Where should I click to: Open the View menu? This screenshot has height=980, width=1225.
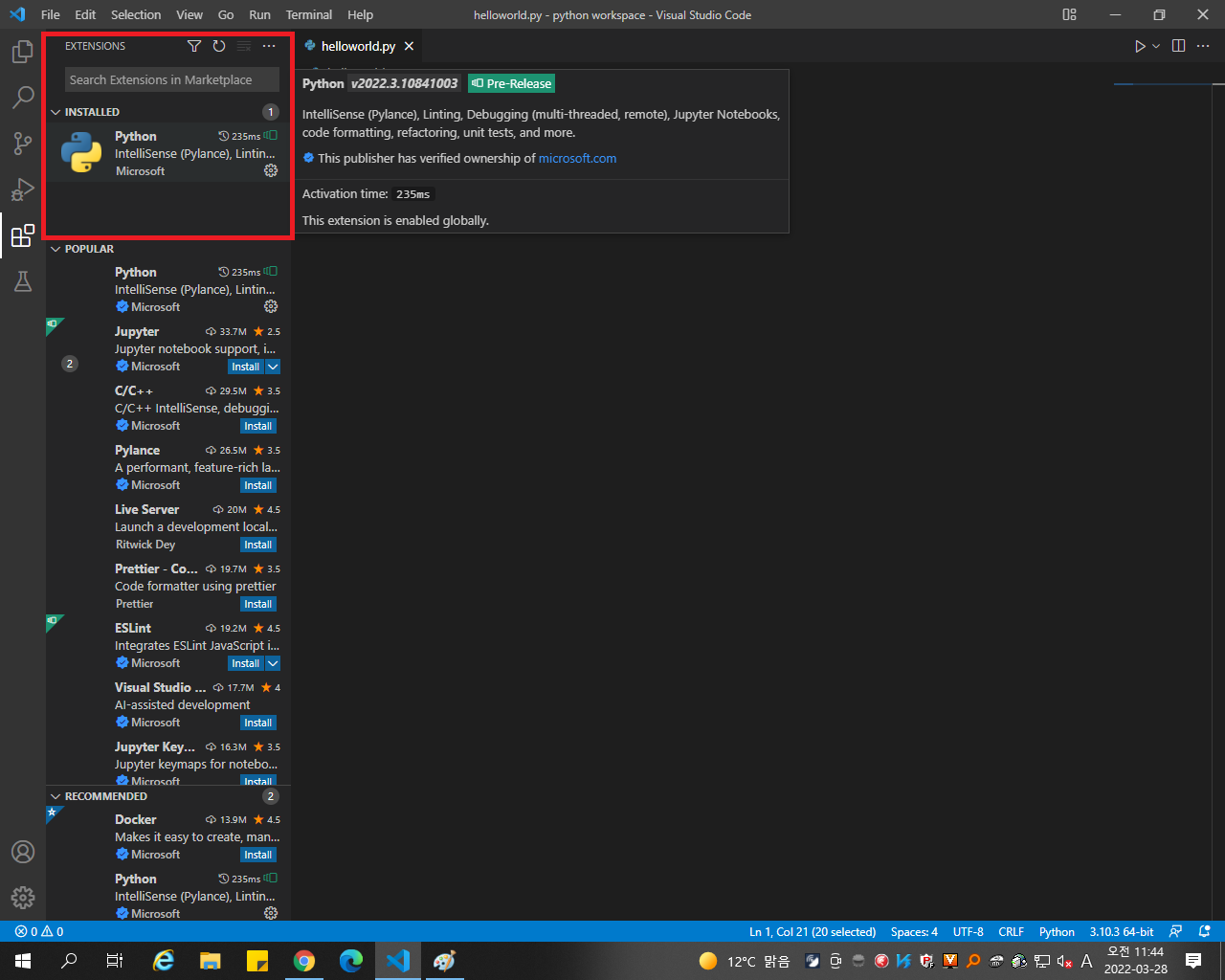(189, 14)
